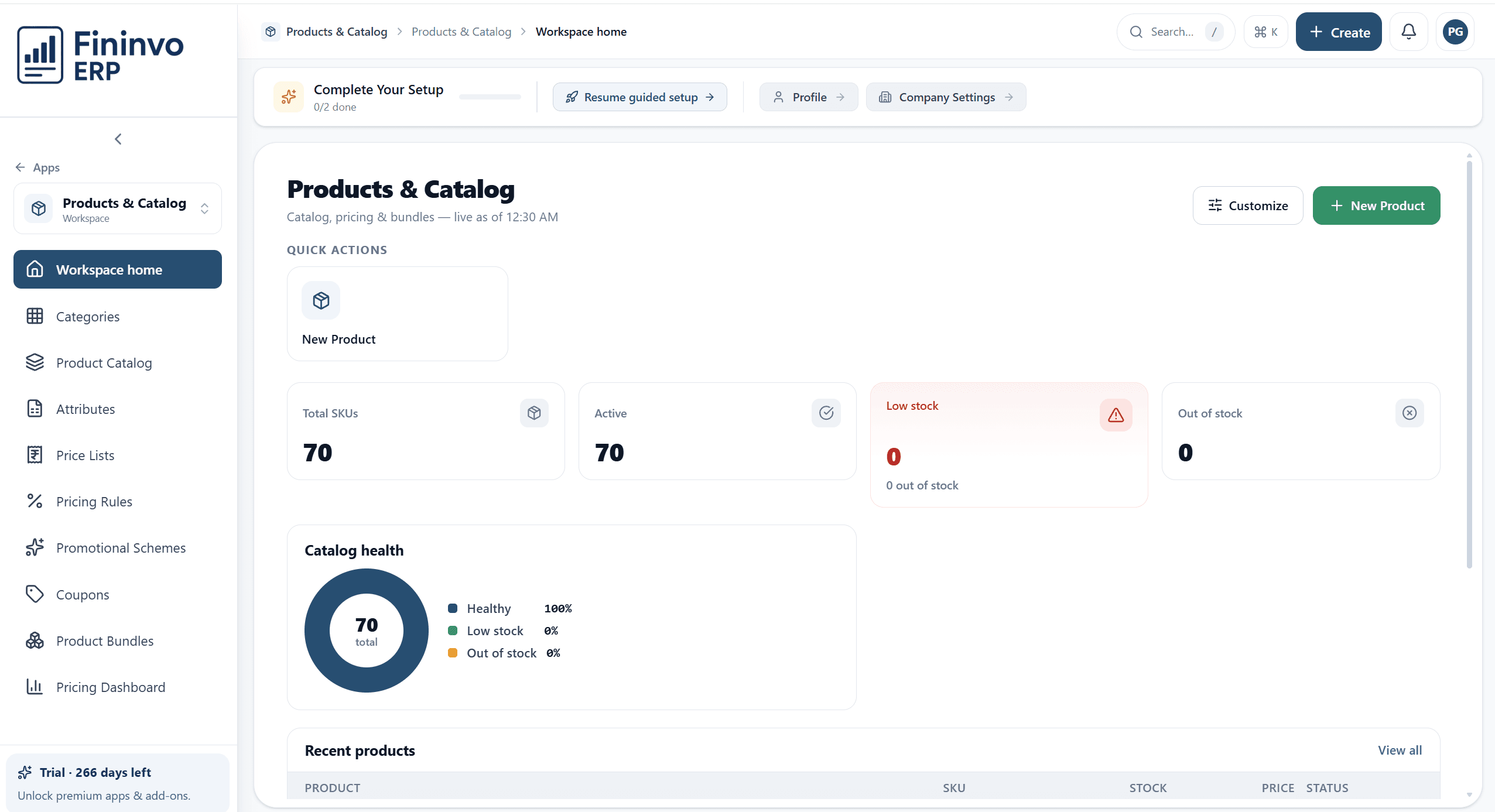The image size is (1495, 812).
Task: Click the New Product quick action card
Action: pyautogui.click(x=398, y=314)
